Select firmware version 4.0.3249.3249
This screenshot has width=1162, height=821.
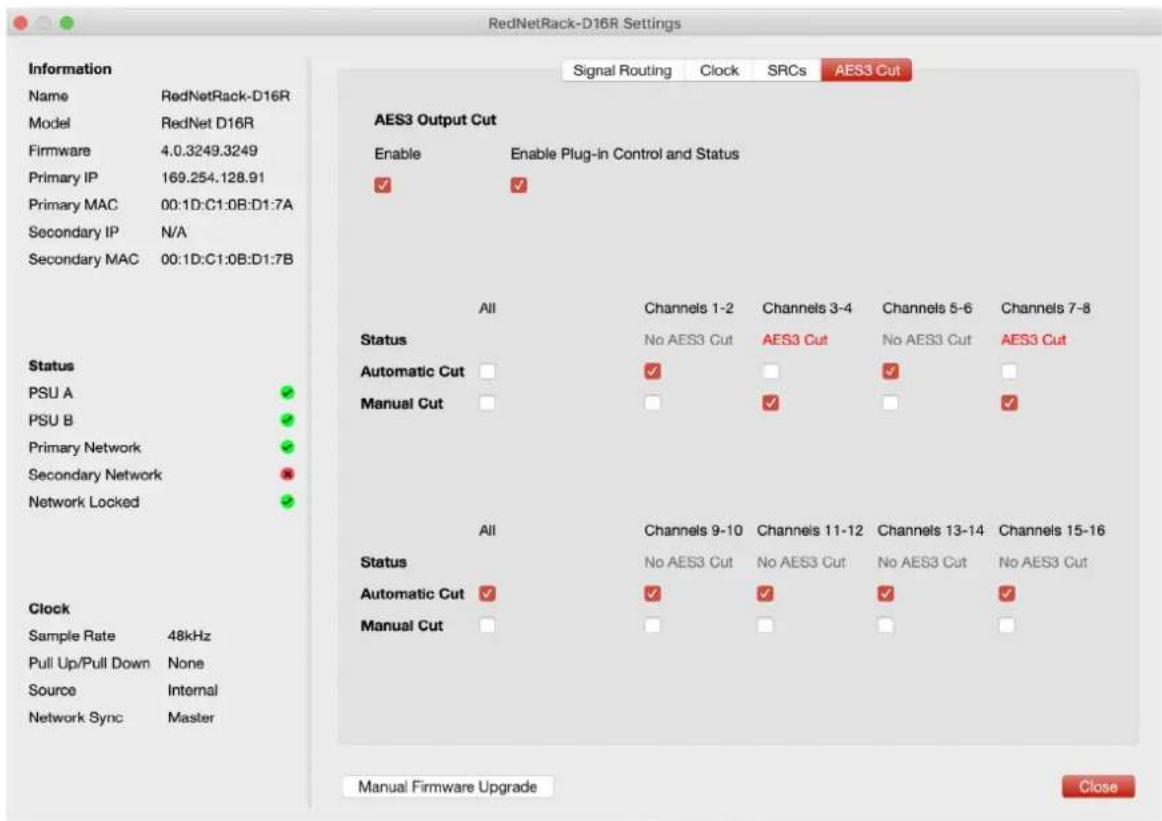click(x=209, y=150)
